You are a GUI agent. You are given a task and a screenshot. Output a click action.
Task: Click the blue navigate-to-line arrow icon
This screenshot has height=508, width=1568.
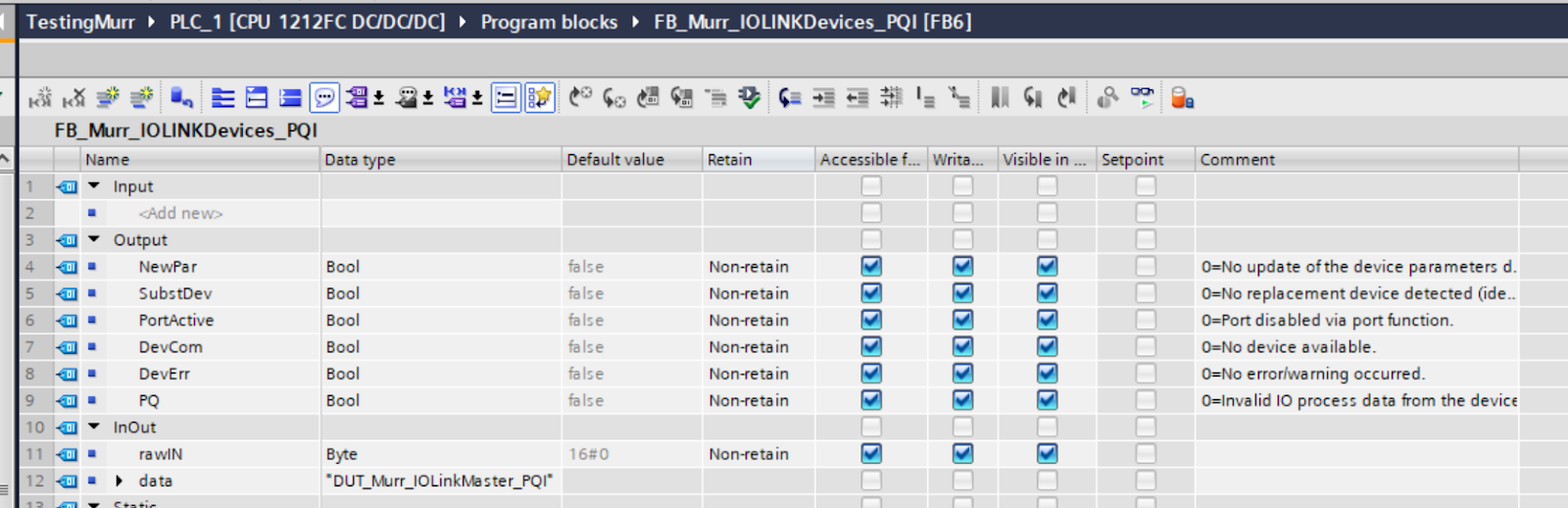click(790, 97)
